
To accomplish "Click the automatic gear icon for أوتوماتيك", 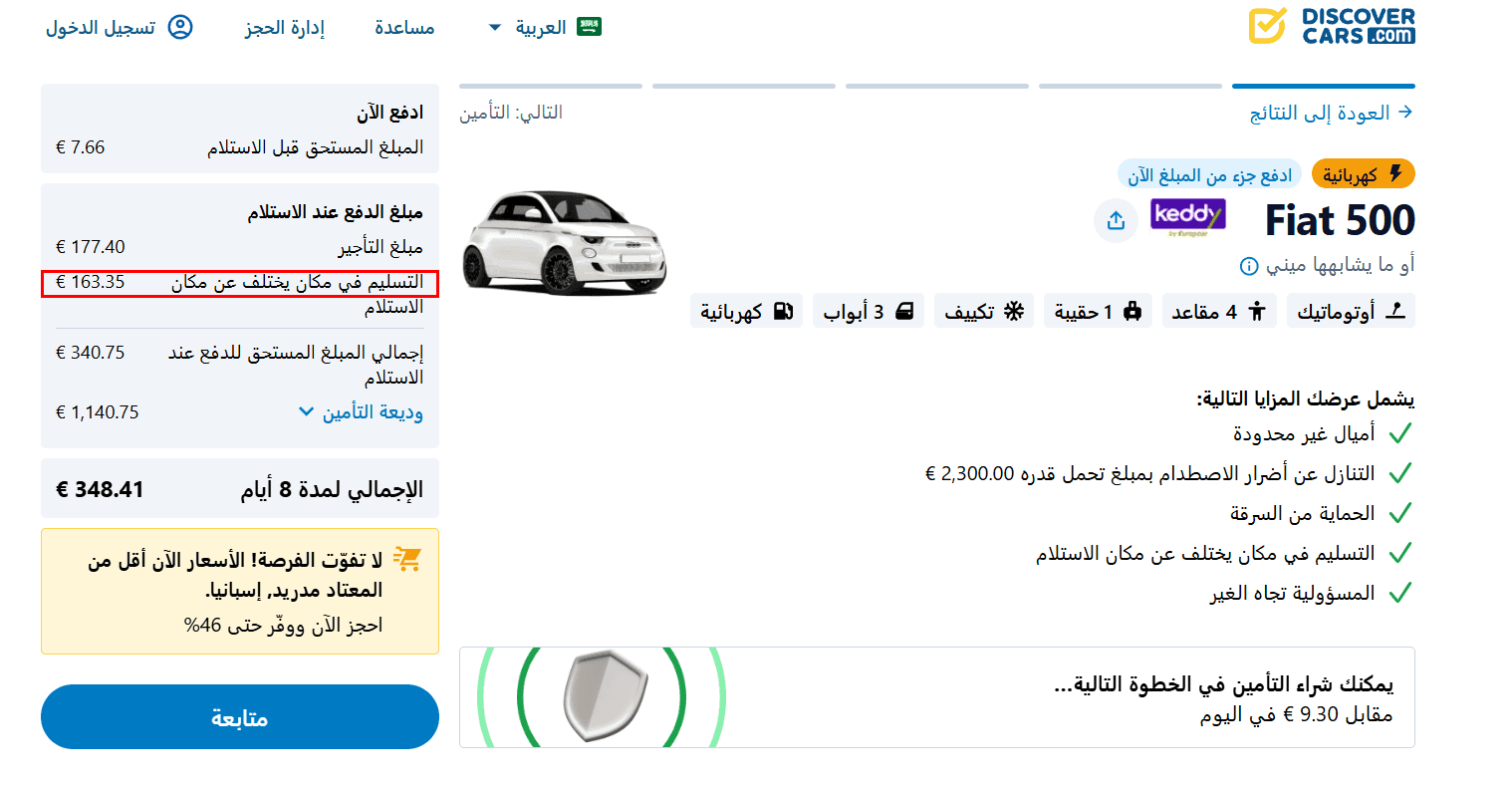I will point(1395,311).
